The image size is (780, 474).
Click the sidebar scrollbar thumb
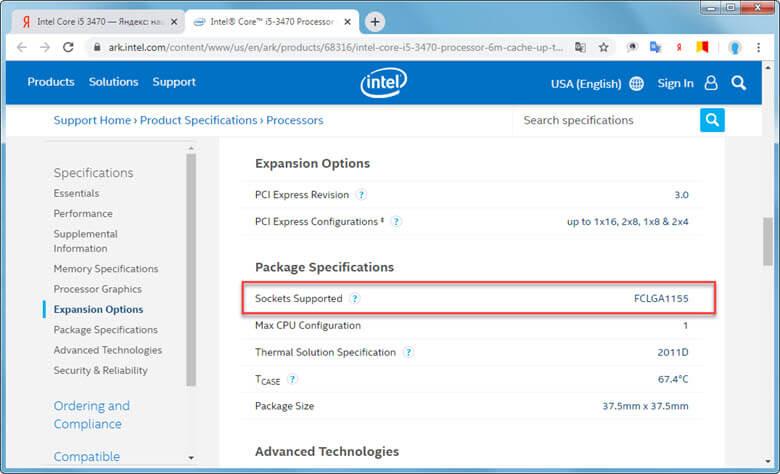pyautogui.click(x=191, y=270)
